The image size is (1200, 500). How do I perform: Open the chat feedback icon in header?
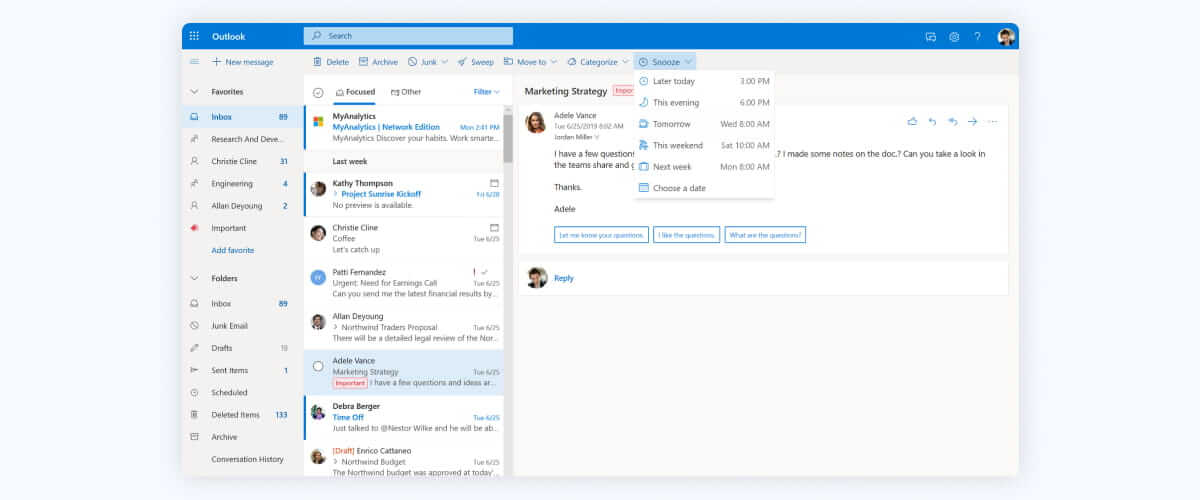tap(931, 36)
